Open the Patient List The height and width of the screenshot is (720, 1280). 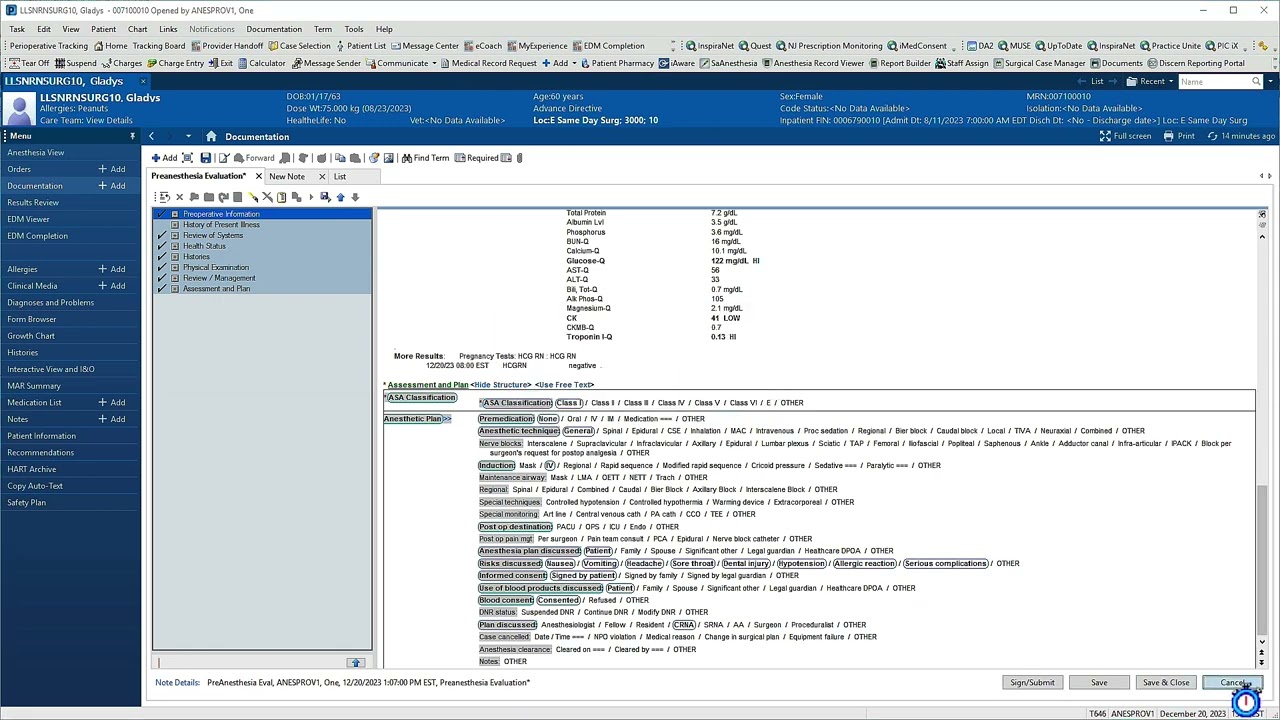pyautogui.click(x=360, y=46)
